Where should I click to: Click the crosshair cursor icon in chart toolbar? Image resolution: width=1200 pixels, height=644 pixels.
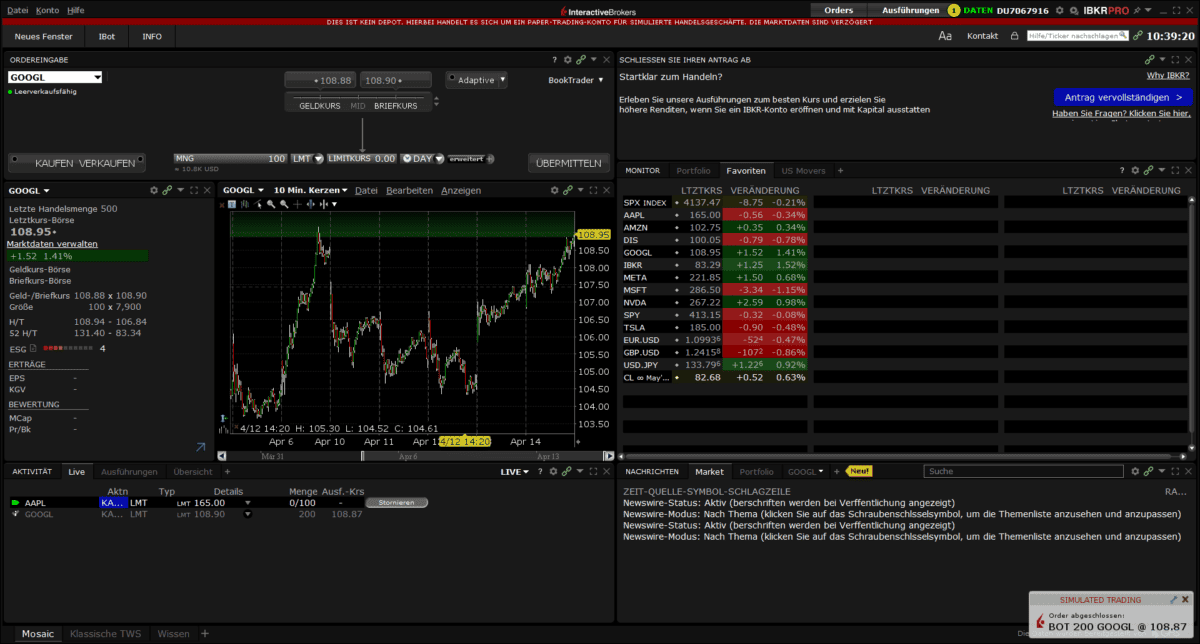pyautogui.click(x=297, y=204)
